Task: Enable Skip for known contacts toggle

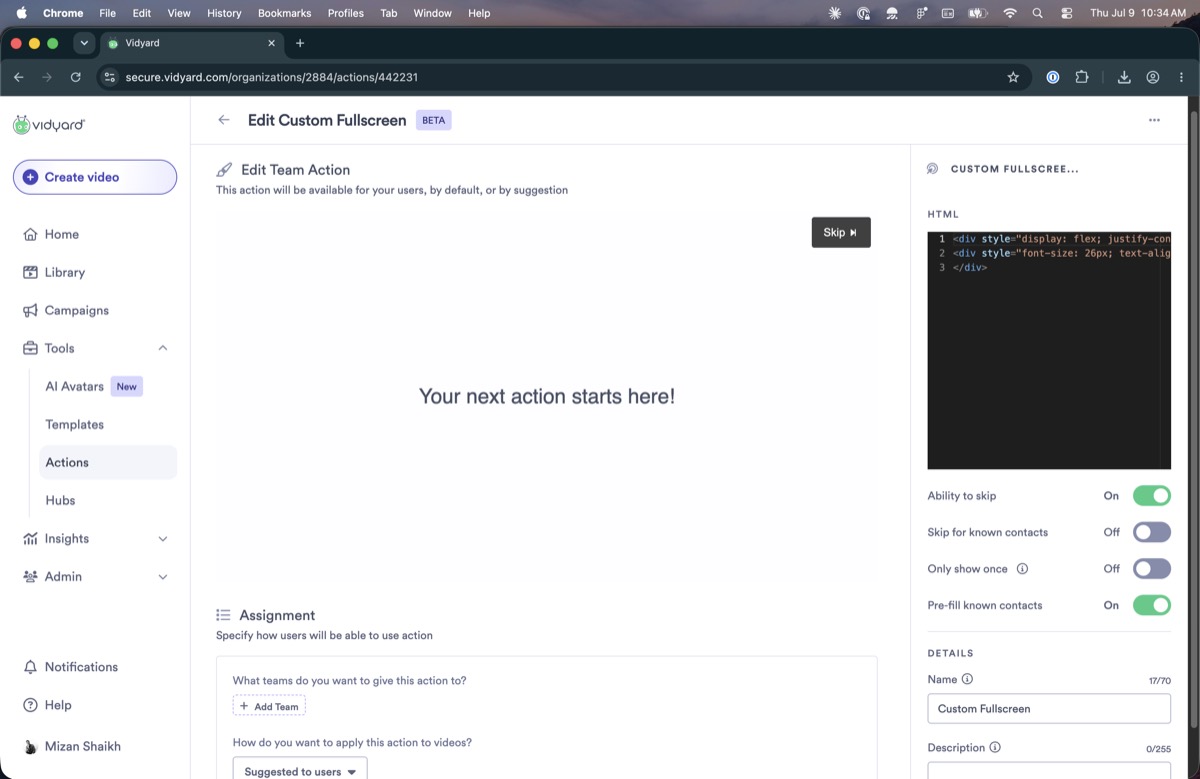Action: click(1151, 532)
